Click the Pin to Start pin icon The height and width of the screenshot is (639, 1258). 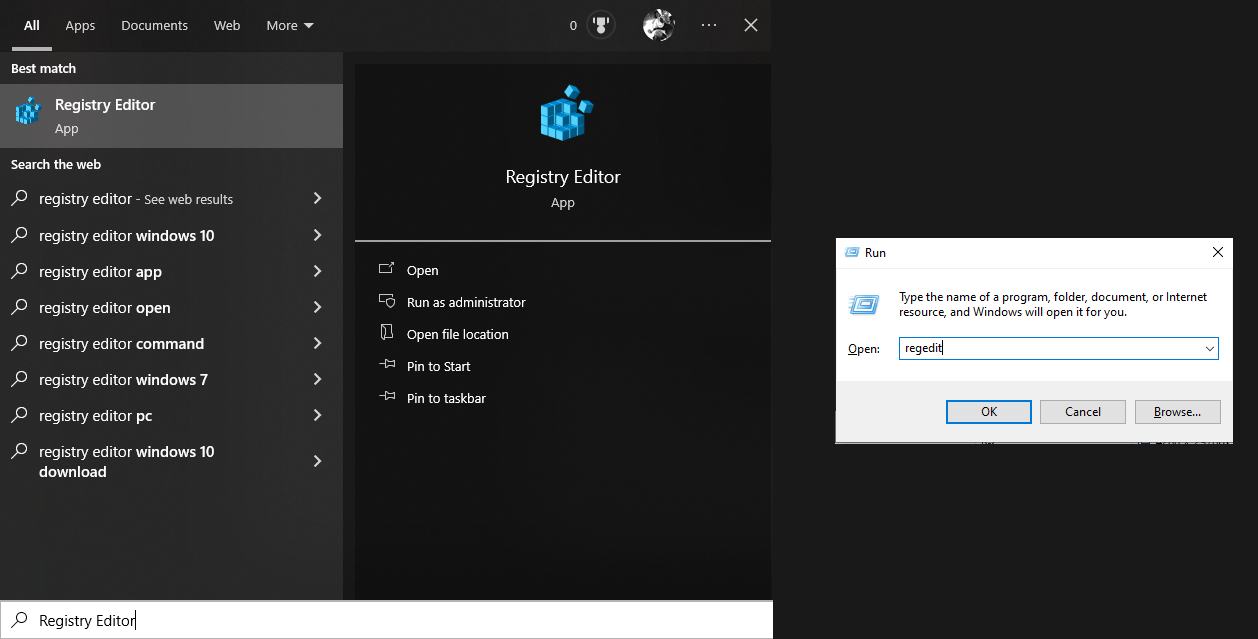[387, 366]
